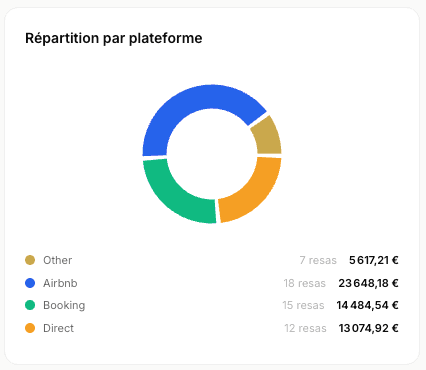The image size is (426, 370).
Task: Click the '12 resas' count
Action: [305, 328]
